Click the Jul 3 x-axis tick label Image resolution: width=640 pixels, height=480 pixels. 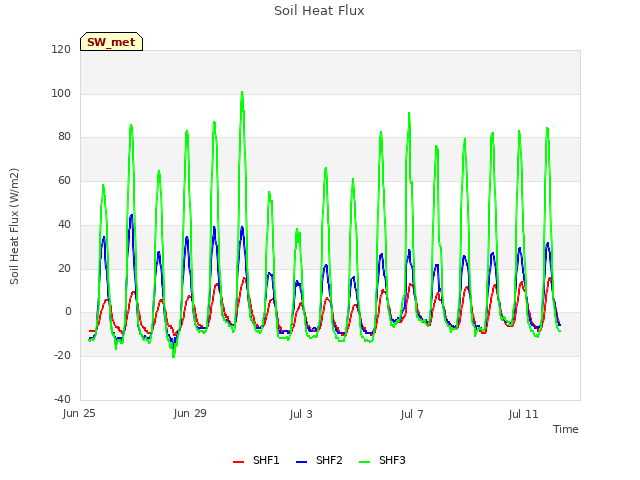[301, 414]
